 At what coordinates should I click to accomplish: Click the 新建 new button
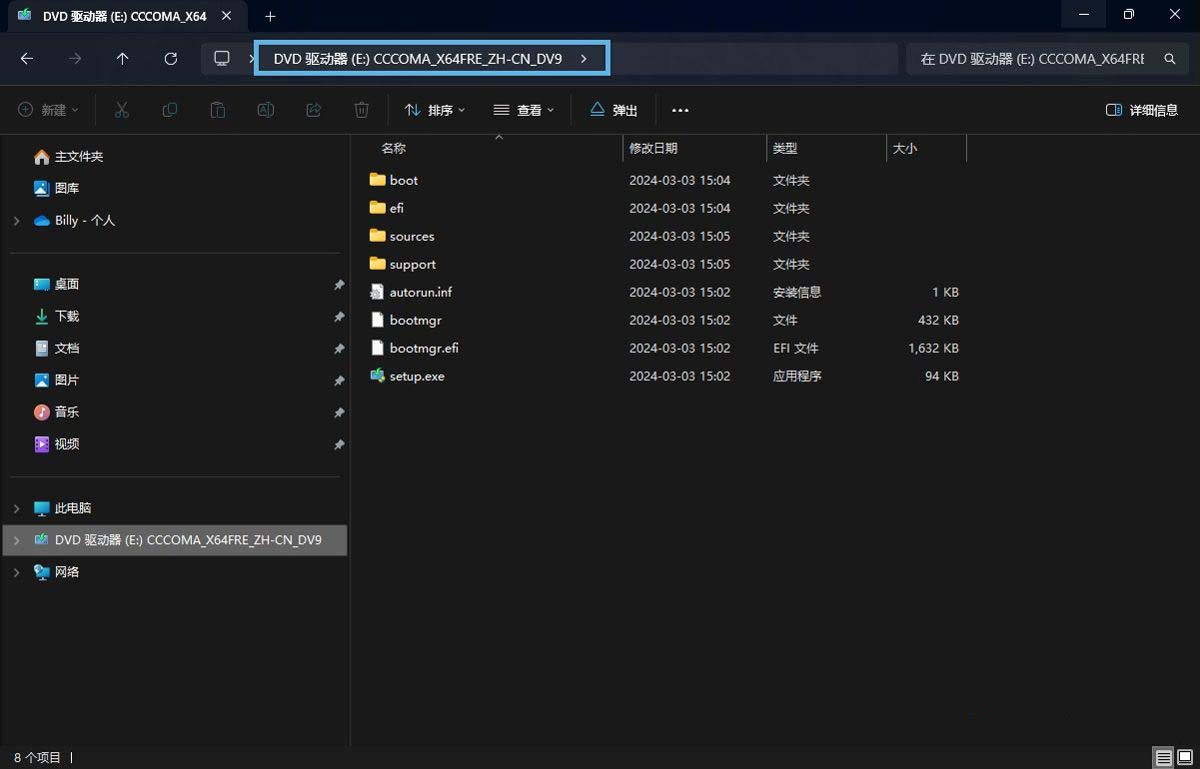tap(47, 110)
